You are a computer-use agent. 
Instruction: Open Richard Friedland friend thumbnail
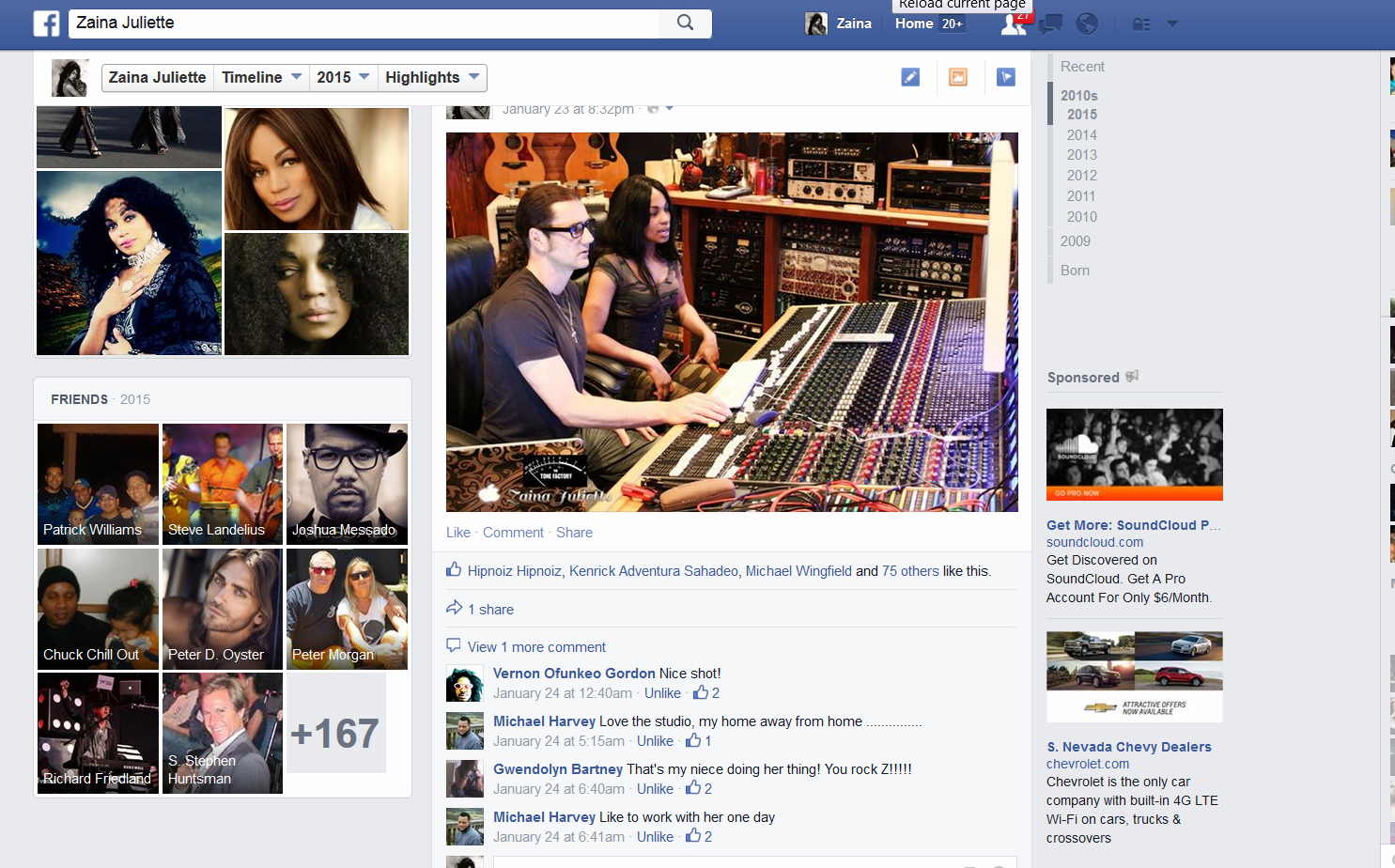98,733
